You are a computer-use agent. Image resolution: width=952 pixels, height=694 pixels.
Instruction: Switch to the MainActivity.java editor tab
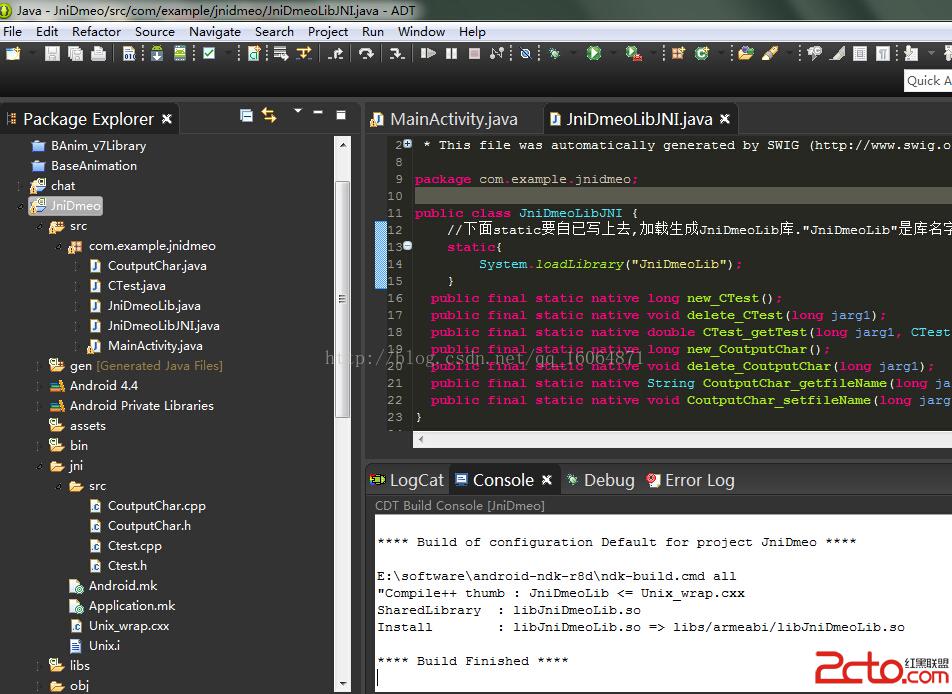pyautogui.click(x=453, y=119)
